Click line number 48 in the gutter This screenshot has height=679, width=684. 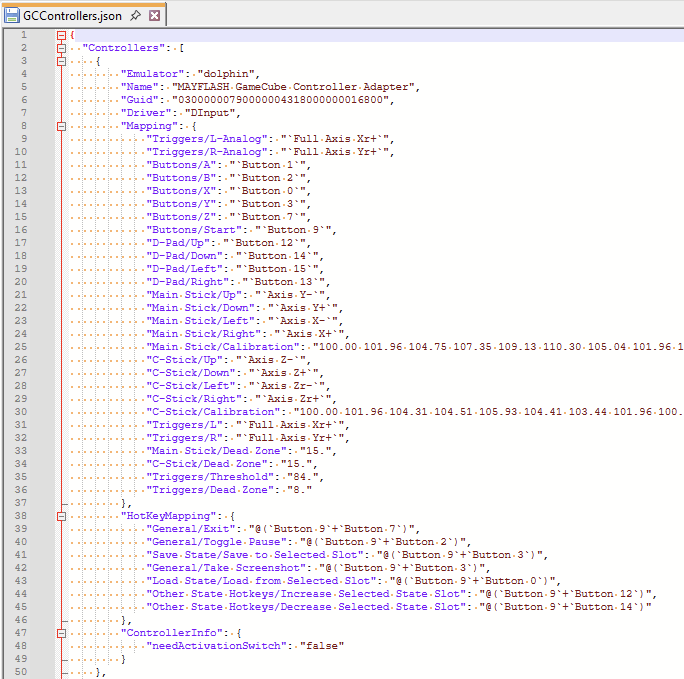click(x=22, y=646)
